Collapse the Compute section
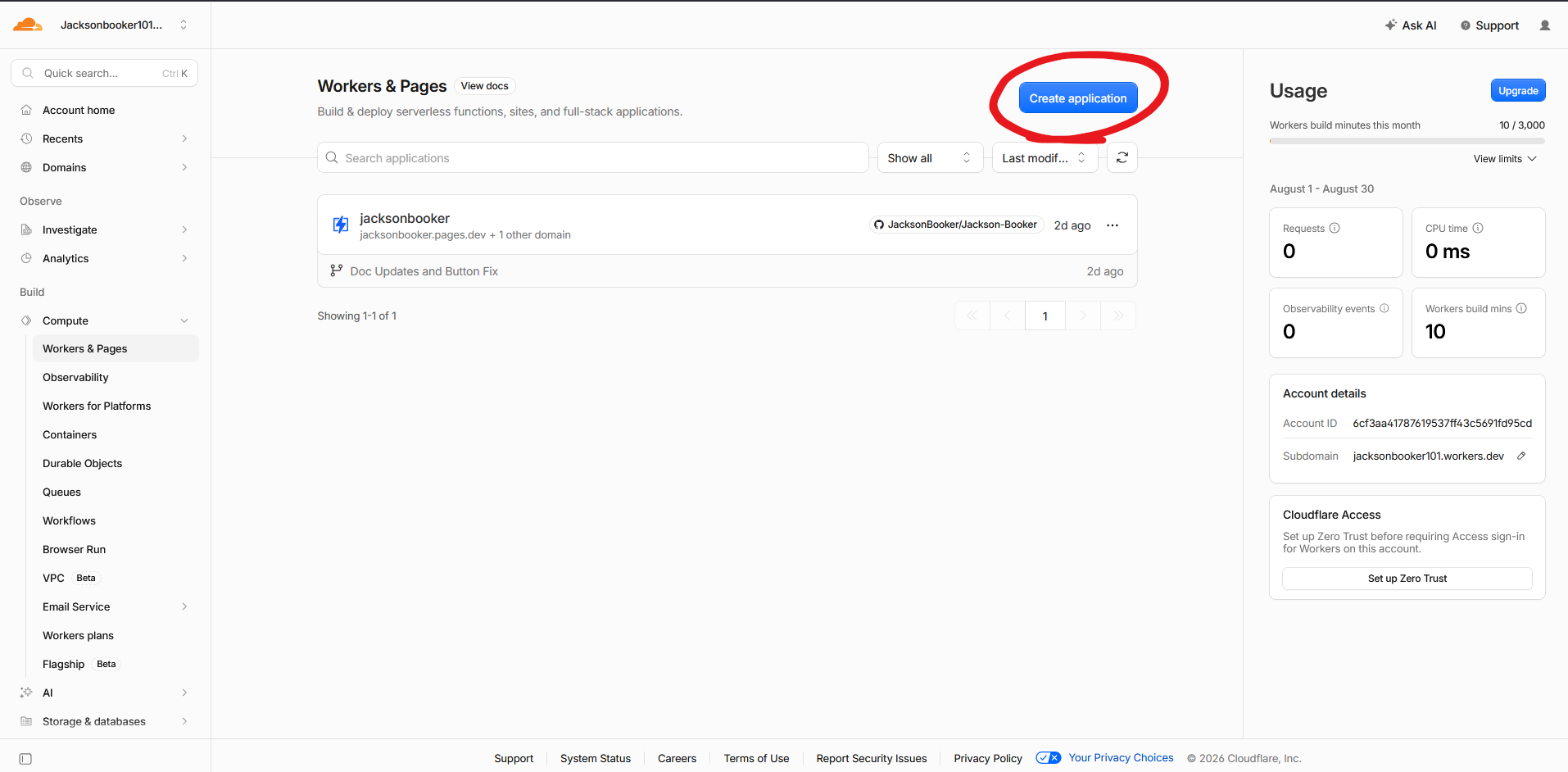Screen dimensions: 1568x772 tap(184, 320)
